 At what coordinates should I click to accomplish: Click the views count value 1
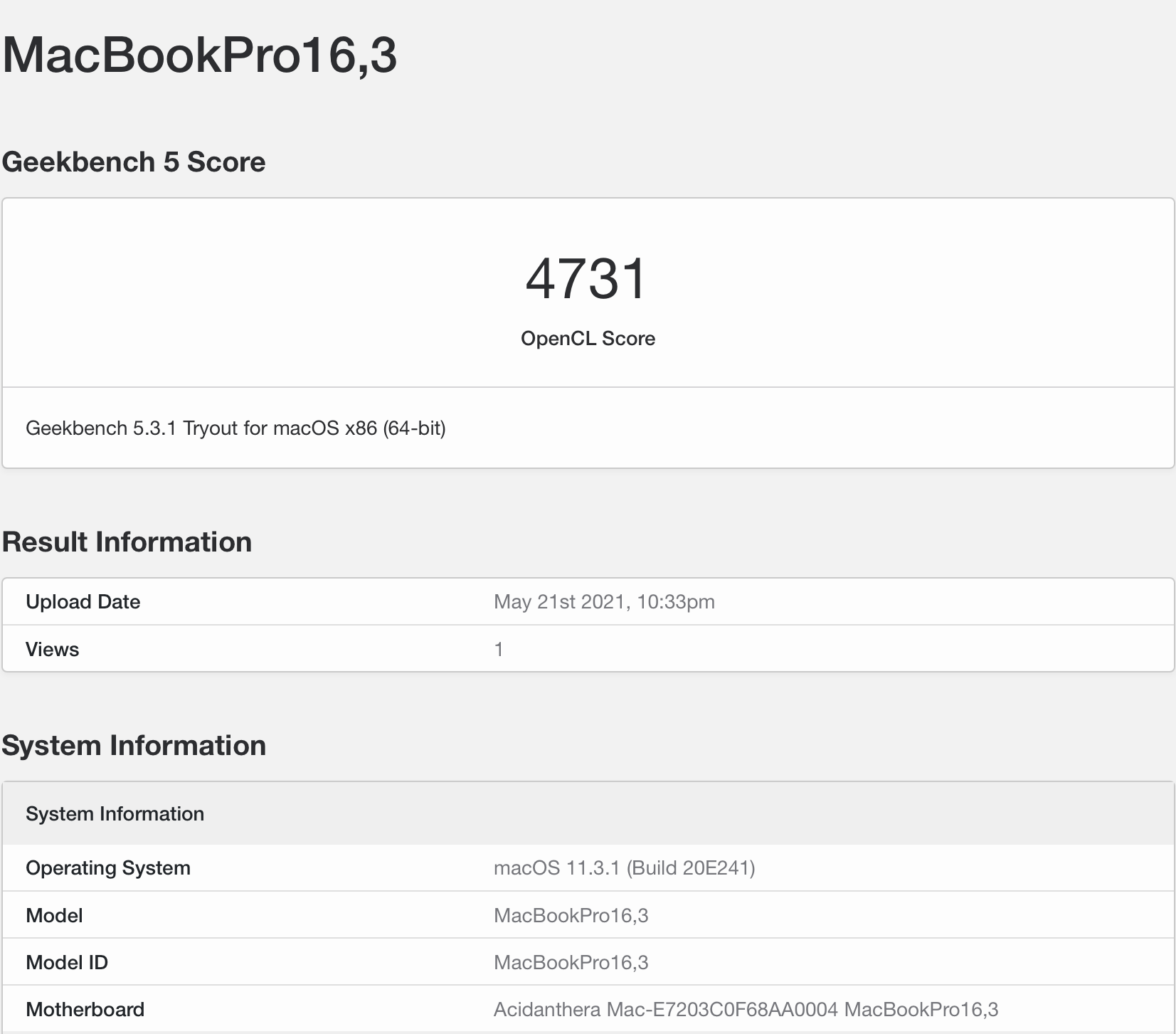tap(499, 649)
